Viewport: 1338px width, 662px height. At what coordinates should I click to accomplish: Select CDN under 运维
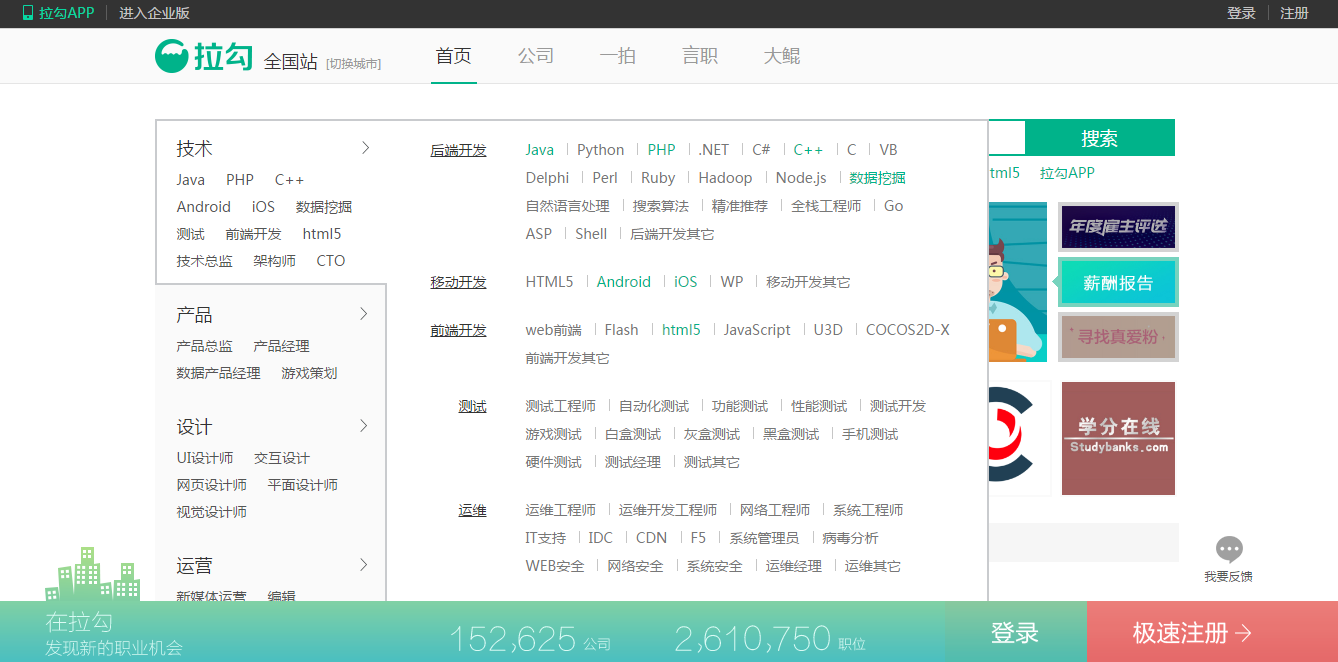coord(651,538)
